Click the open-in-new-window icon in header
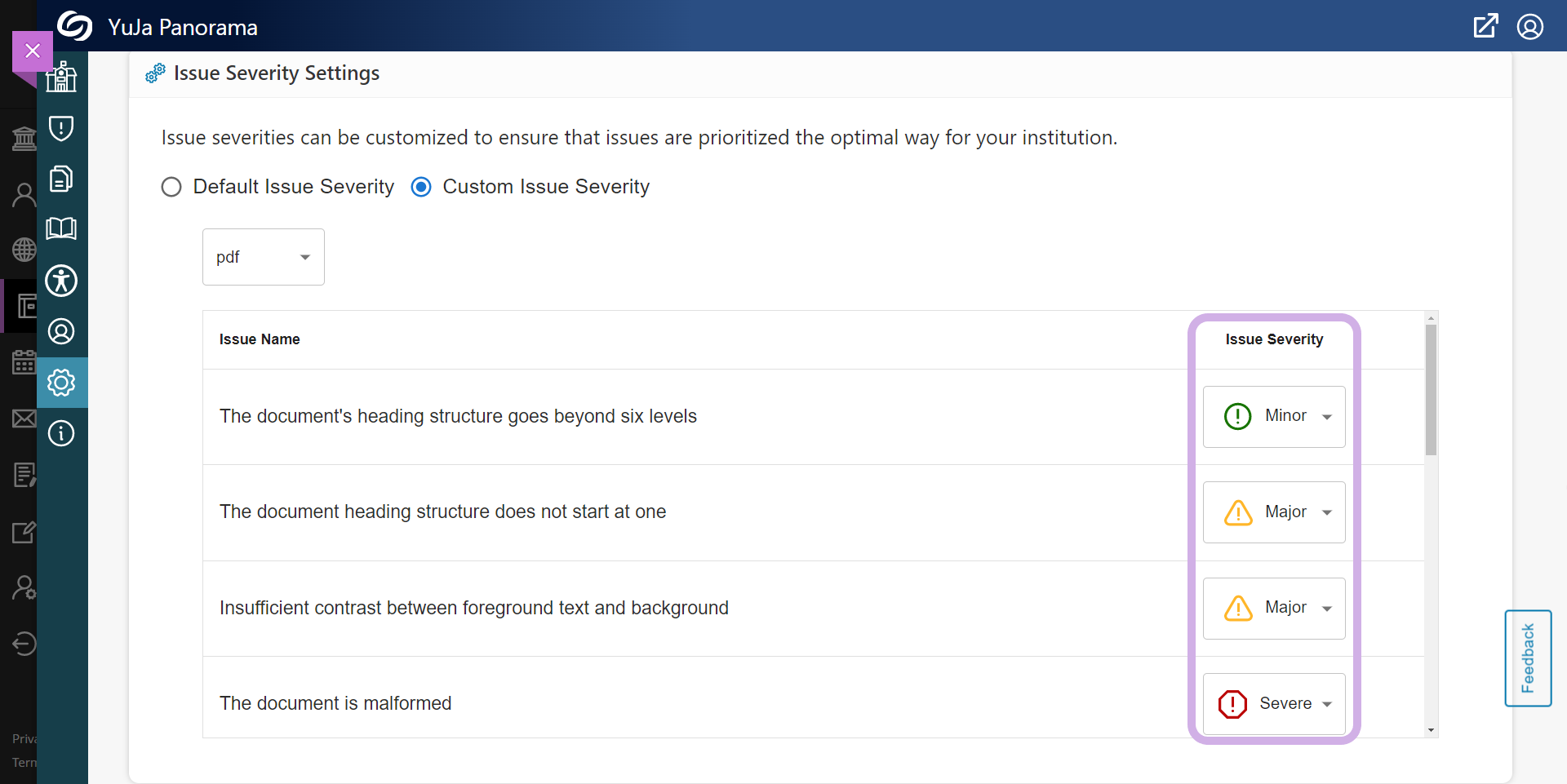The height and width of the screenshot is (784, 1567). click(x=1485, y=26)
